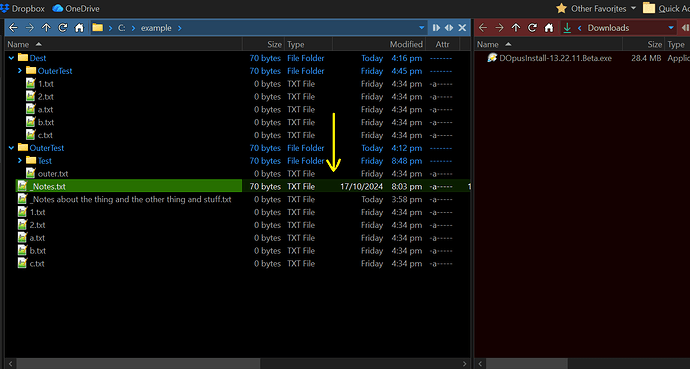Collapse the top-level OuterTest folder
690x369 pixels.
click(11, 148)
